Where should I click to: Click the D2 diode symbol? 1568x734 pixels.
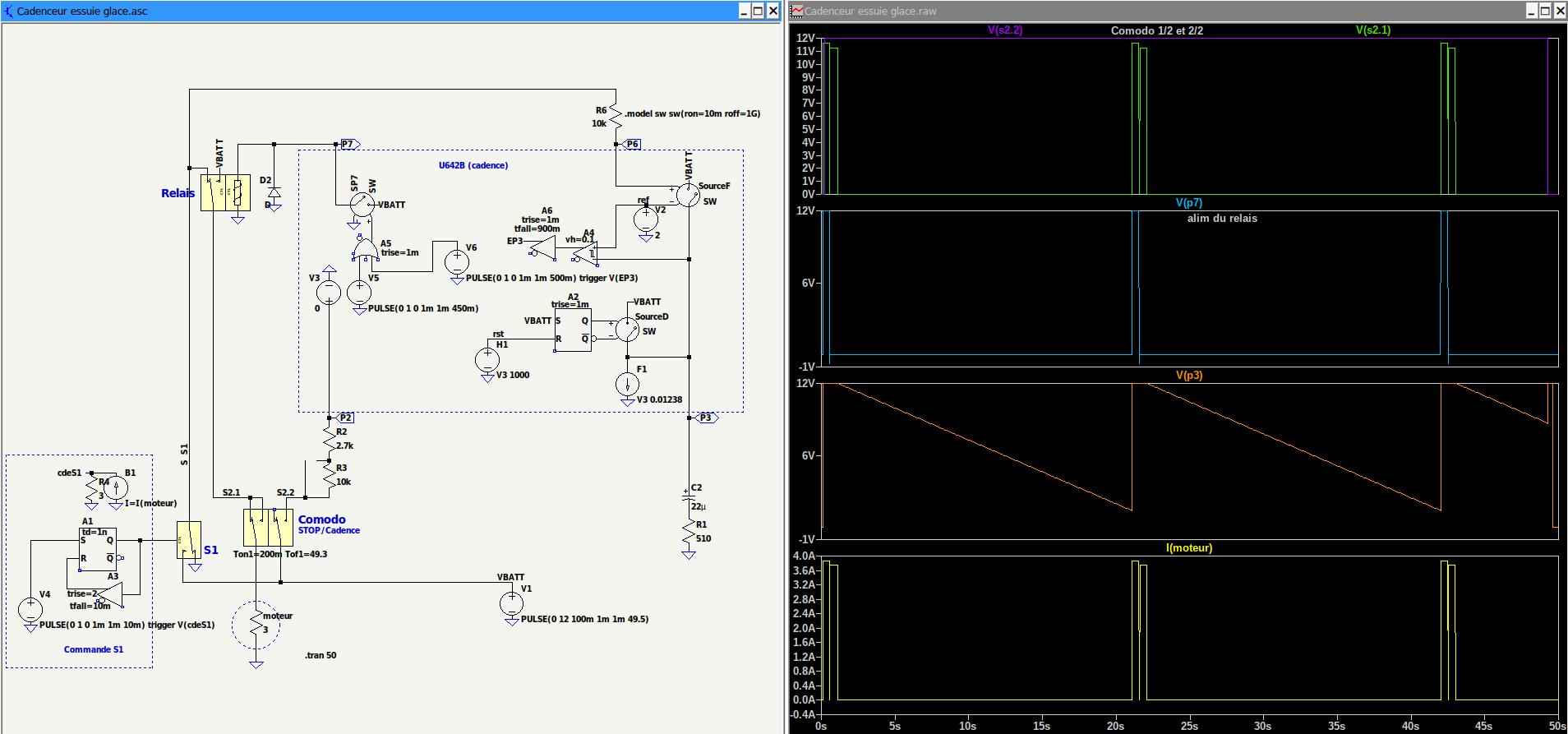[x=274, y=192]
